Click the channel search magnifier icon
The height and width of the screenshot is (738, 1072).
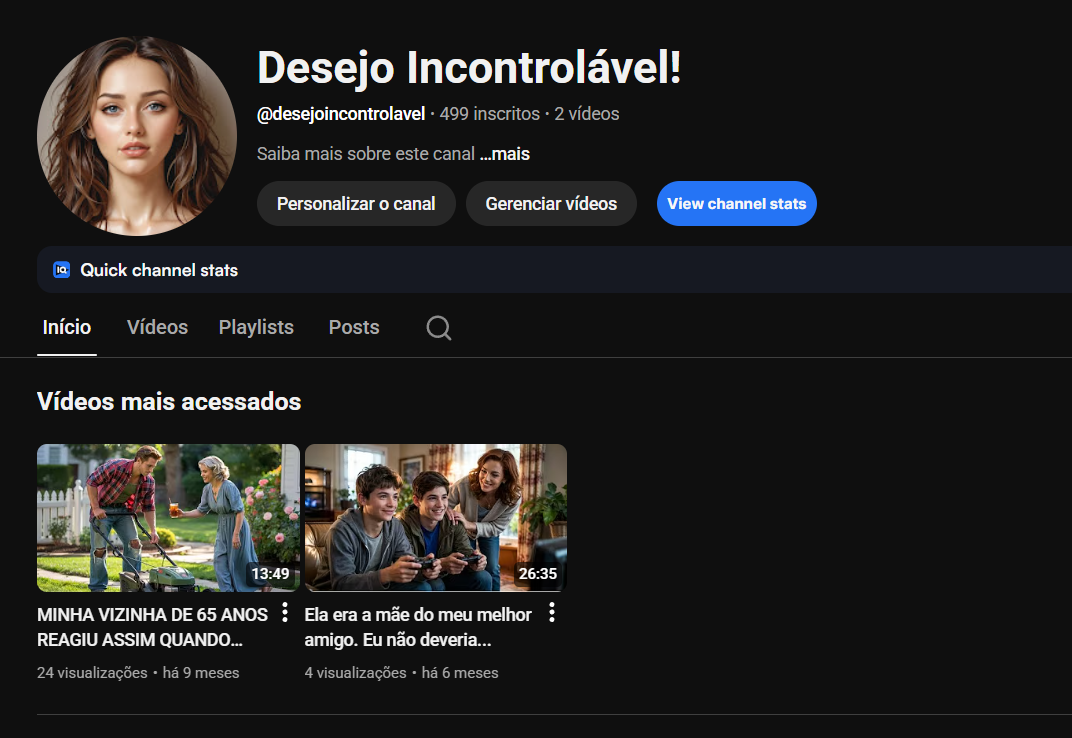(x=438, y=328)
